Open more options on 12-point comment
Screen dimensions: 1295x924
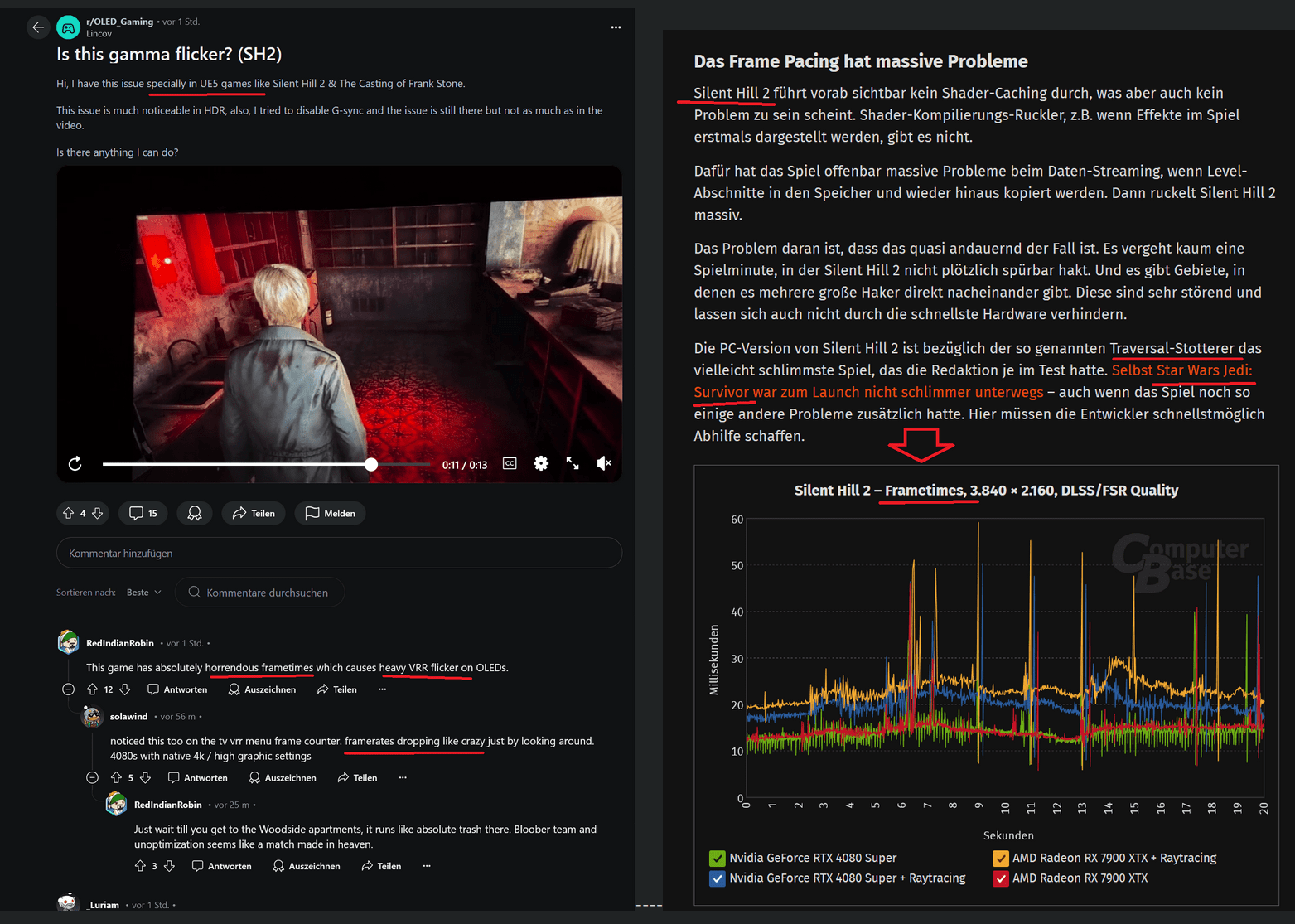(x=382, y=689)
